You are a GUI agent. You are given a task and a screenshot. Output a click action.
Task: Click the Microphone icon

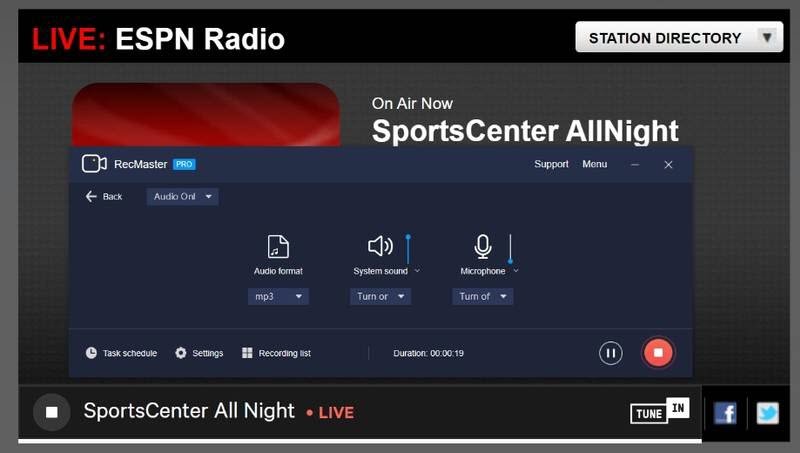pyautogui.click(x=483, y=246)
